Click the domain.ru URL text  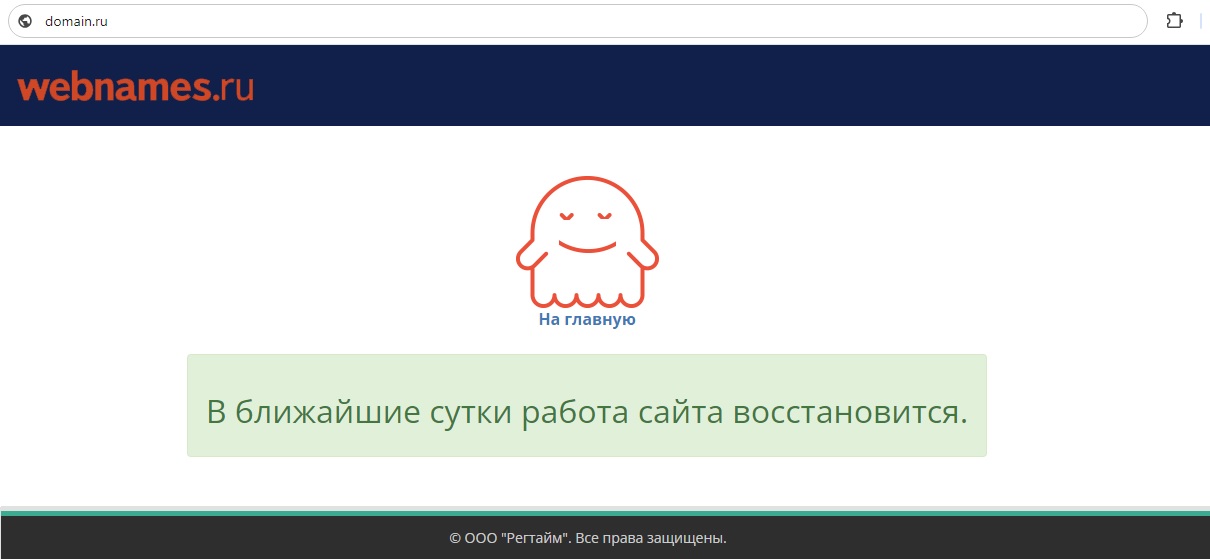(76, 21)
